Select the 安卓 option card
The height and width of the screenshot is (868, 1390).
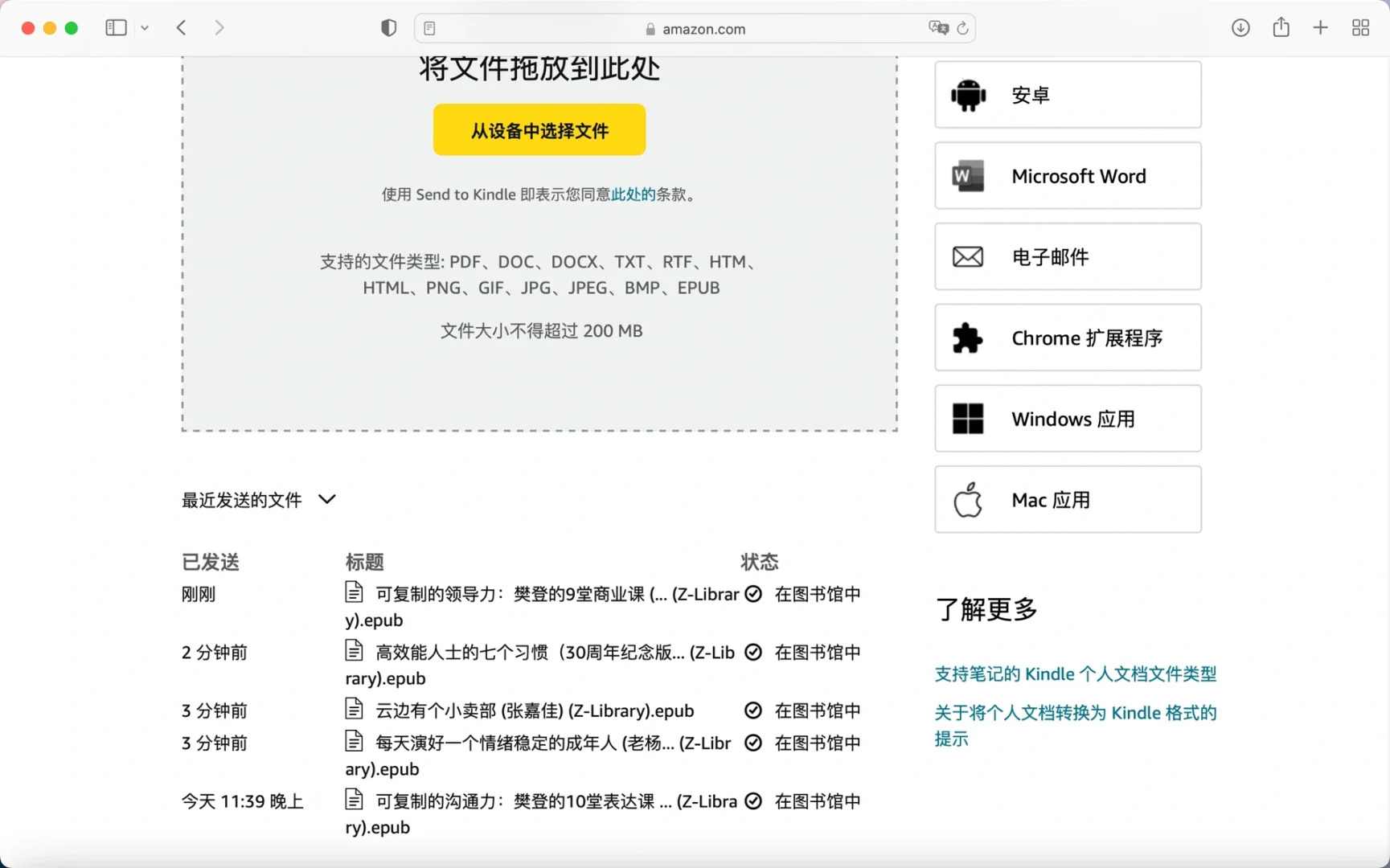(x=1068, y=95)
